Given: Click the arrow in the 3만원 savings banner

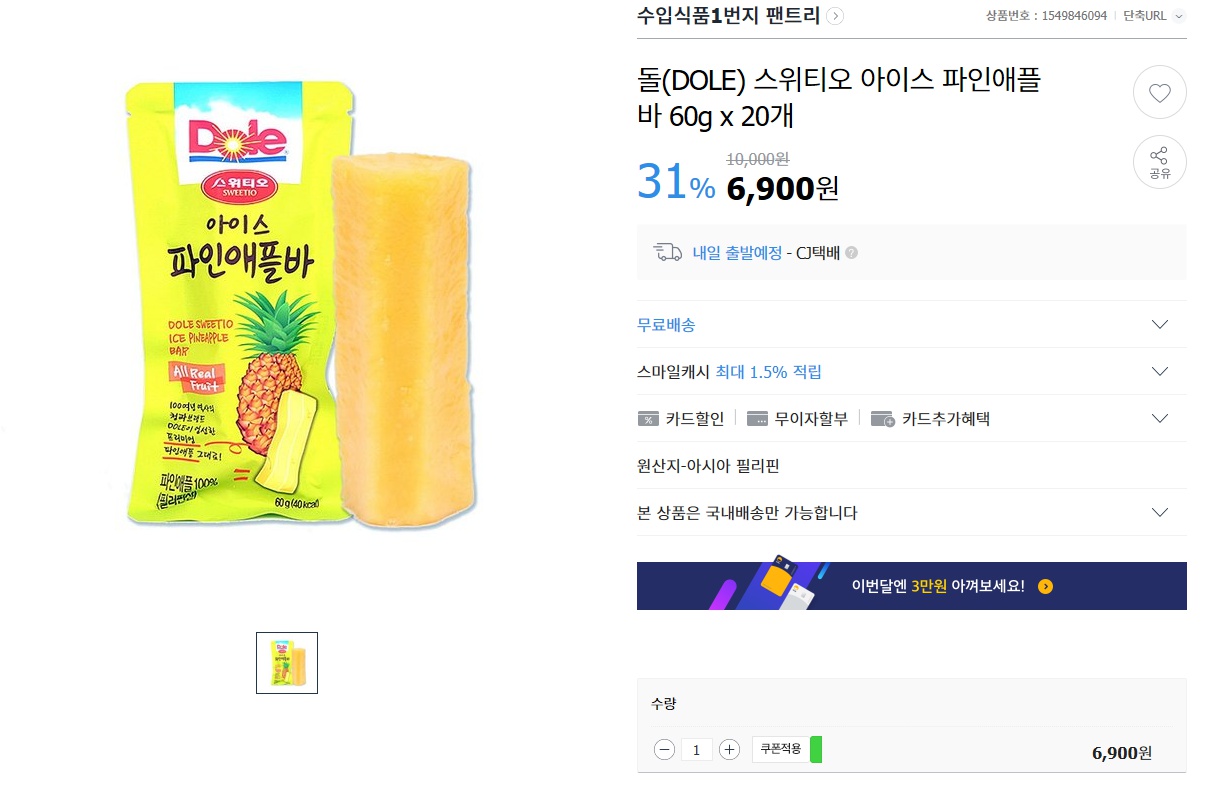Looking at the screenshot, I should (1045, 586).
